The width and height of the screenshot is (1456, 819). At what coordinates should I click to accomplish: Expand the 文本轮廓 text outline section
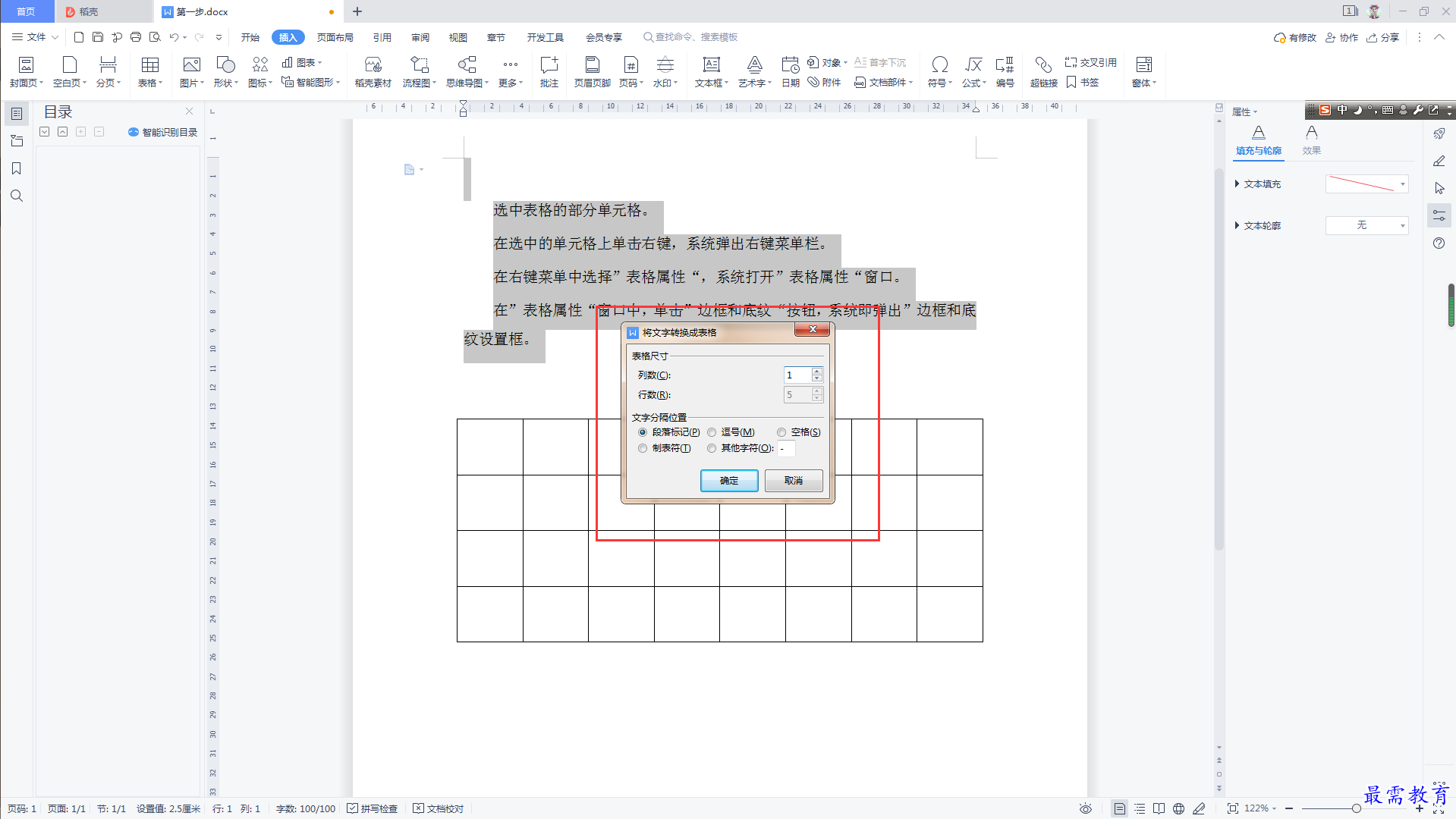pos(1237,225)
